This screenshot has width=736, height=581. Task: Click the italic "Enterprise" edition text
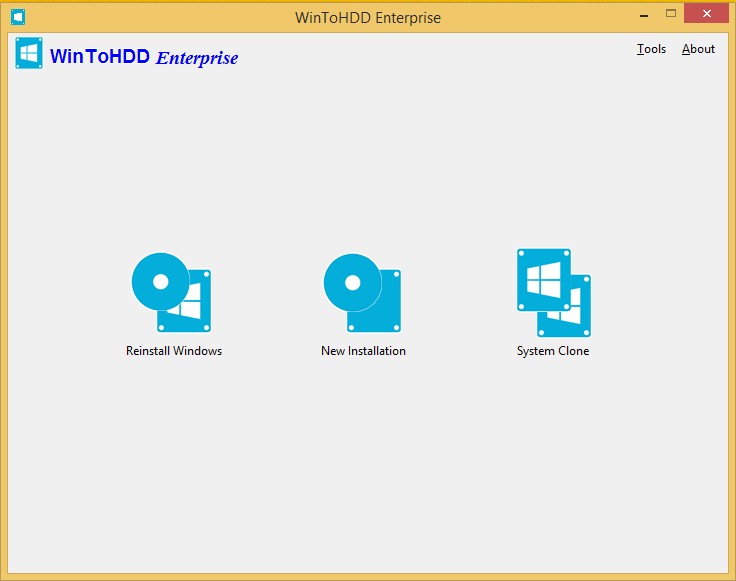coord(197,58)
